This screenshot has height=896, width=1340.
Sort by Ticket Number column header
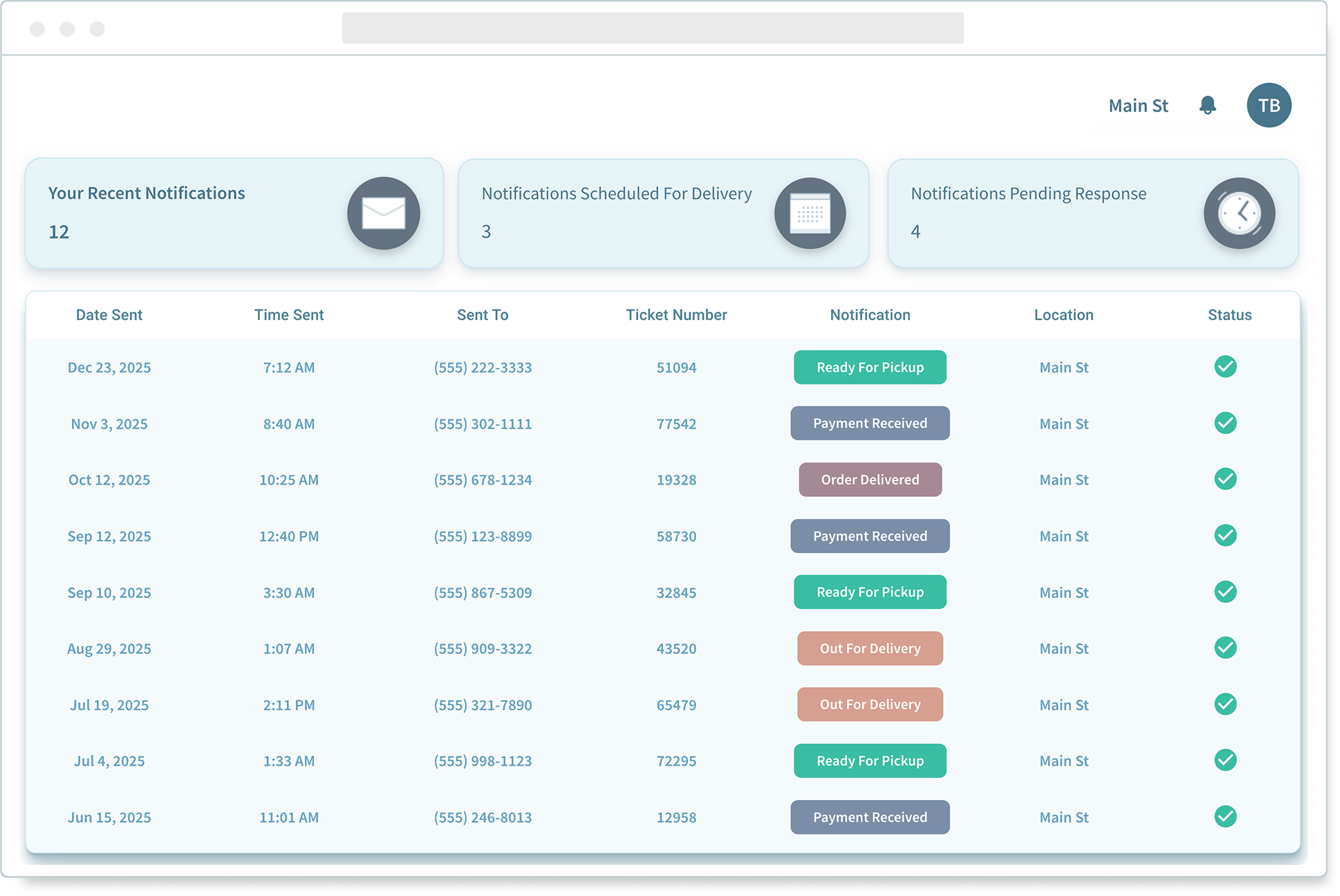[x=676, y=315]
